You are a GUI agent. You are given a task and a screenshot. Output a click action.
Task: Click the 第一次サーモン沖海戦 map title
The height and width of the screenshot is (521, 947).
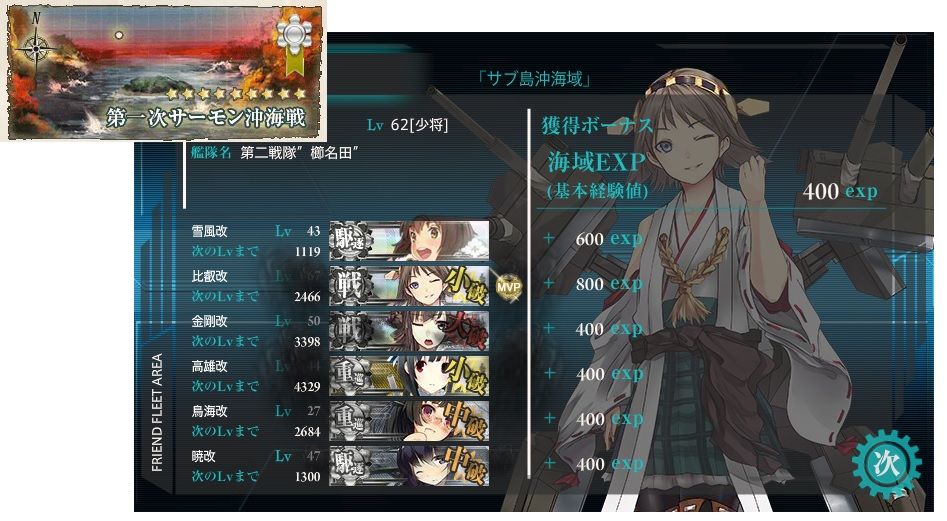(x=207, y=118)
